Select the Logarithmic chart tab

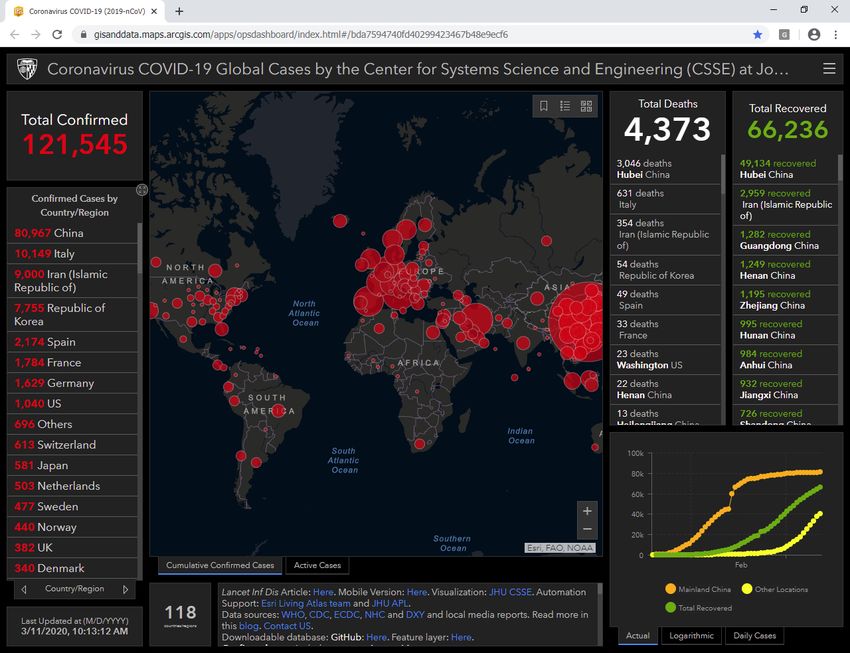point(691,636)
